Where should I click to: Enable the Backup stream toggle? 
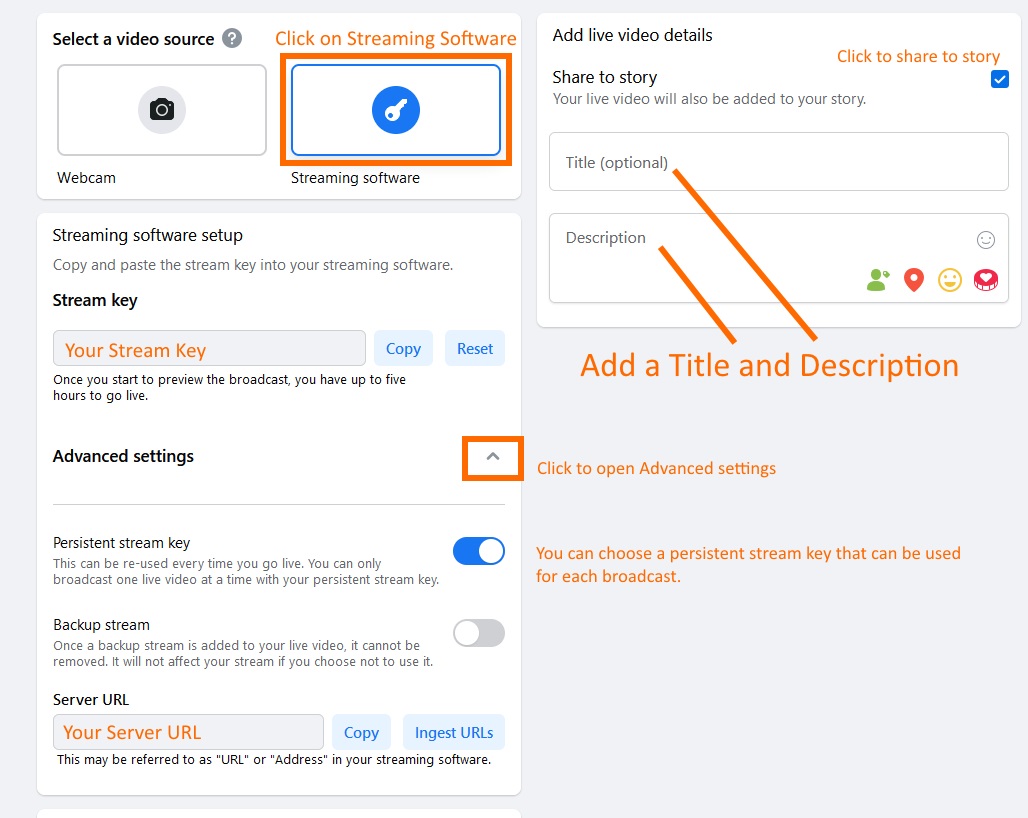click(479, 633)
